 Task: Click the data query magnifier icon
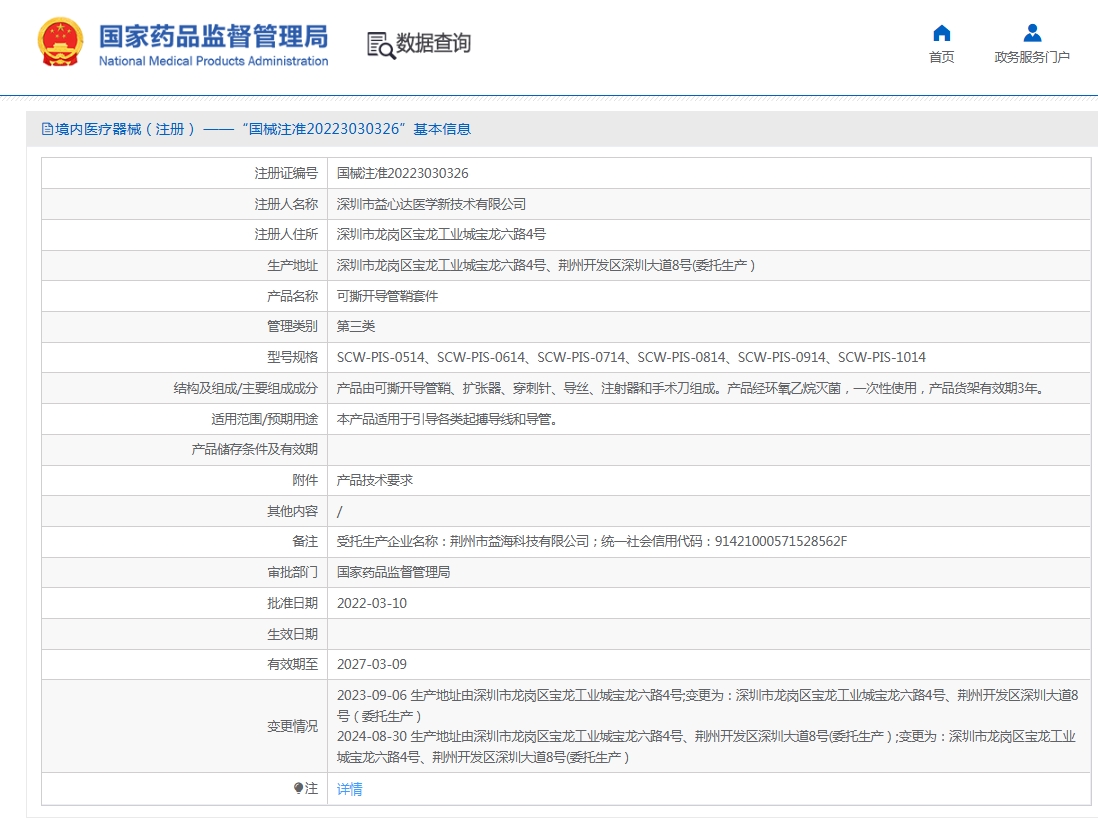381,45
